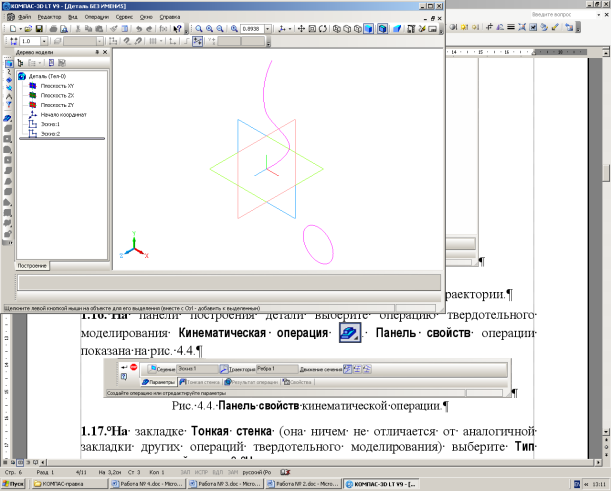
Task: Open the Окно menu
Action: 146,17
